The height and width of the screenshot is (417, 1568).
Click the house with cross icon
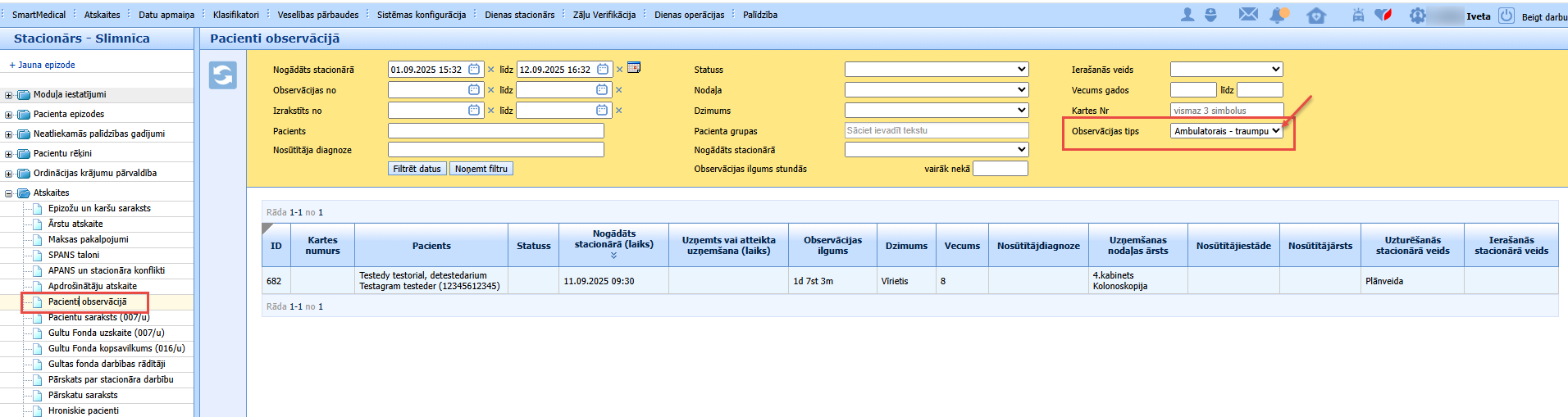click(1316, 16)
